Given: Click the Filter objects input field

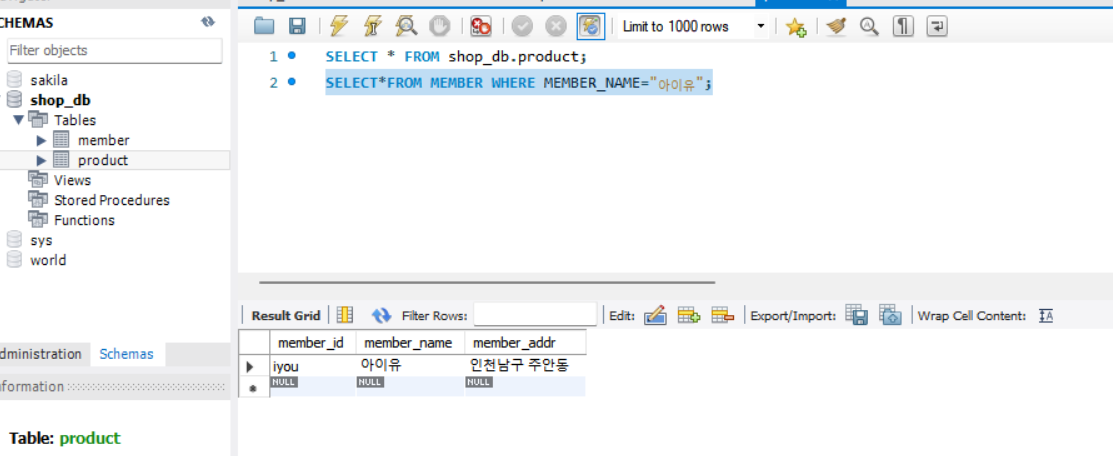Looking at the screenshot, I should (x=114, y=50).
